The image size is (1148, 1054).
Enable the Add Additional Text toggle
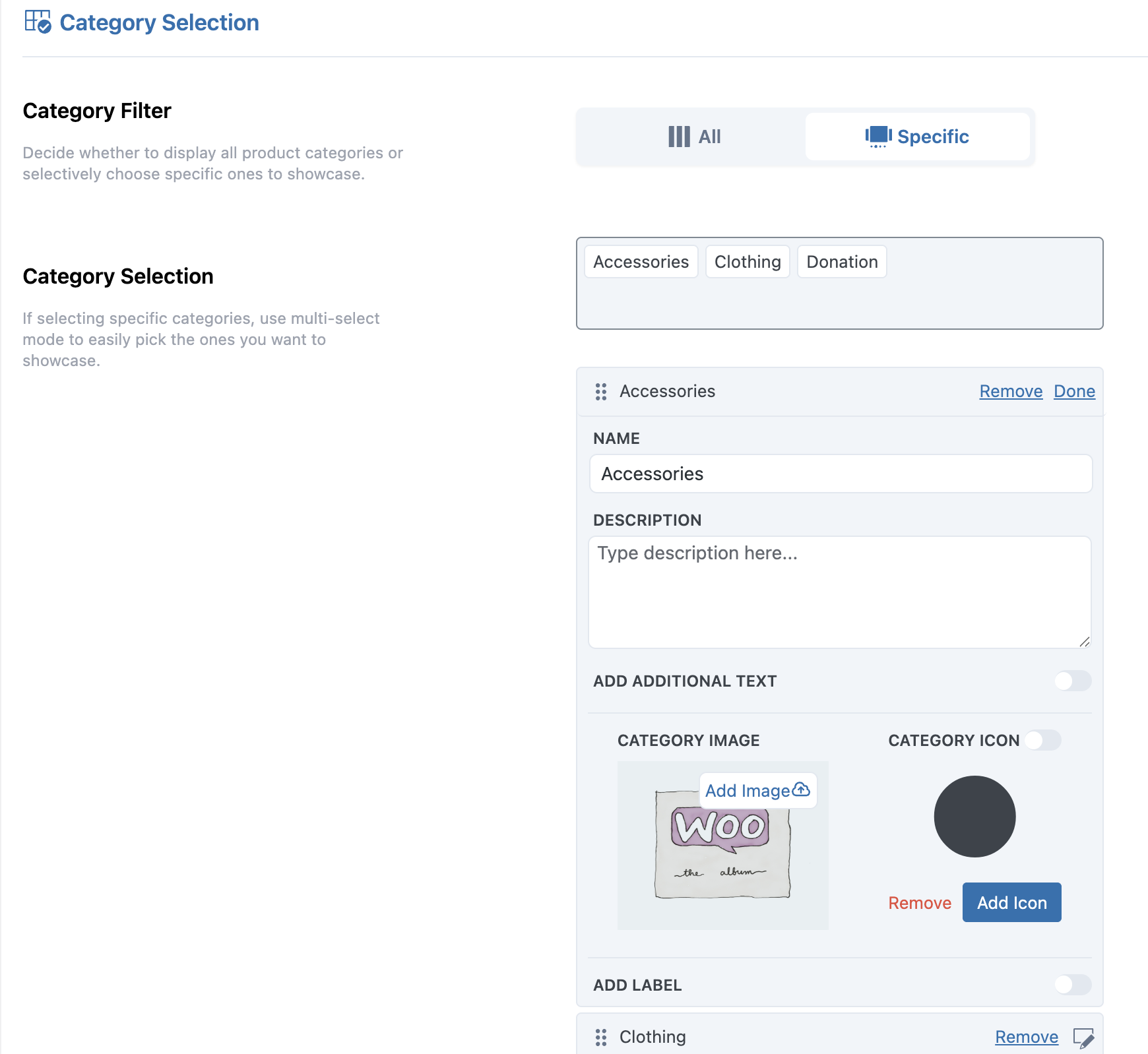(x=1072, y=681)
